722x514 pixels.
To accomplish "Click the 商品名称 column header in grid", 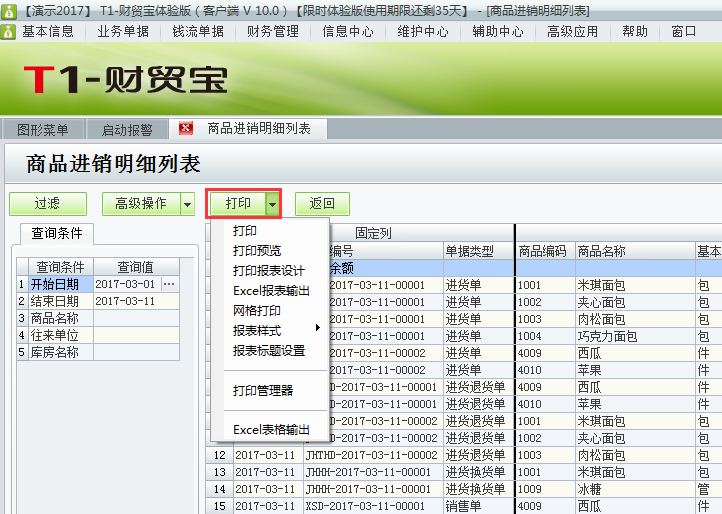I will tap(635, 251).
